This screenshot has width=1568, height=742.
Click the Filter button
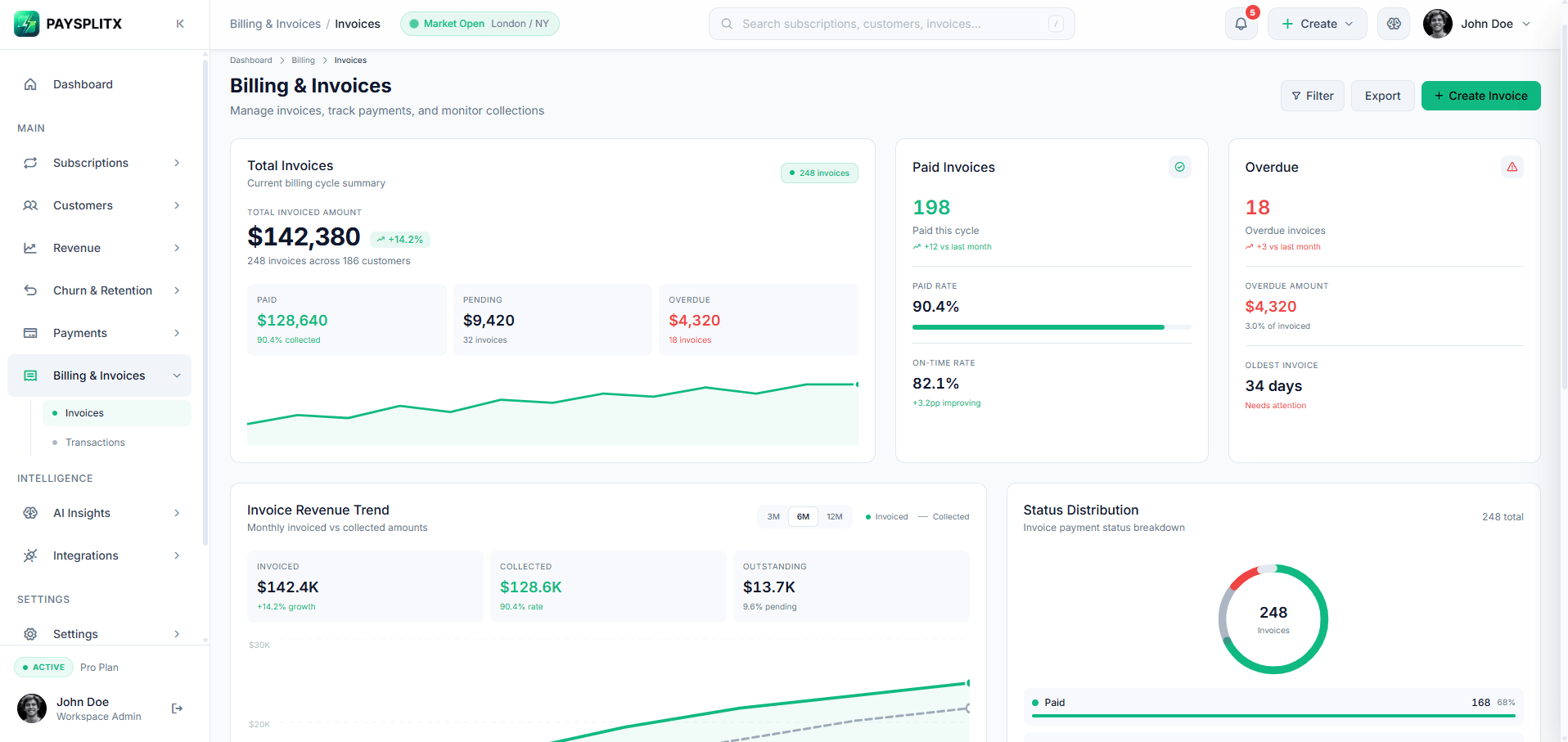coord(1312,96)
